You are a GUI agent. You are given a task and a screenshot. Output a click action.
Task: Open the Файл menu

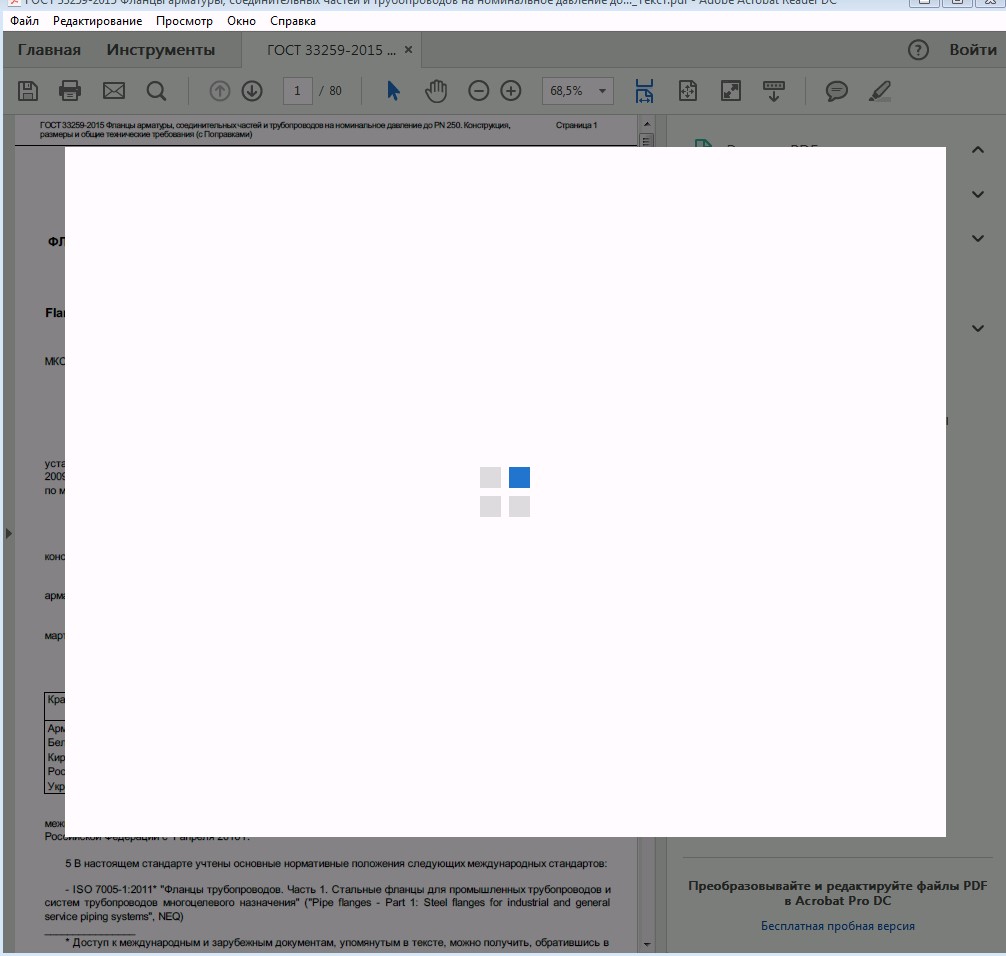point(24,21)
